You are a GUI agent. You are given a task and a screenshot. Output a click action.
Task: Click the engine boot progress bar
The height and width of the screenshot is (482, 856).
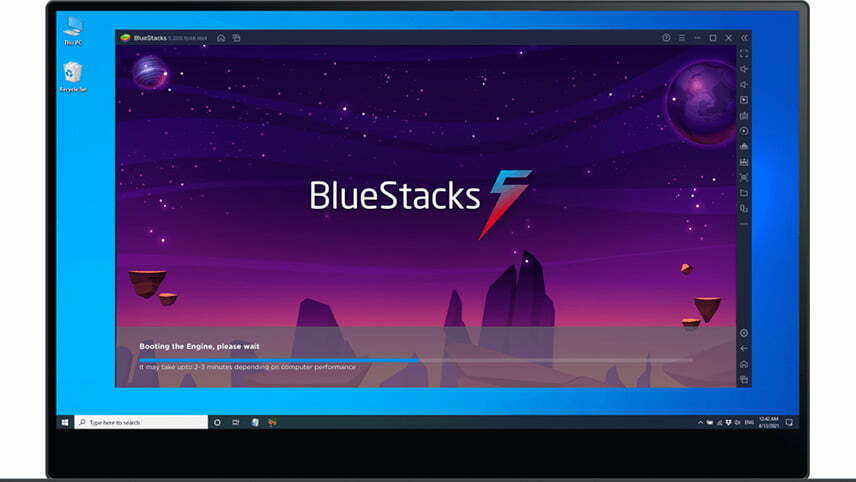tap(415, 360)
